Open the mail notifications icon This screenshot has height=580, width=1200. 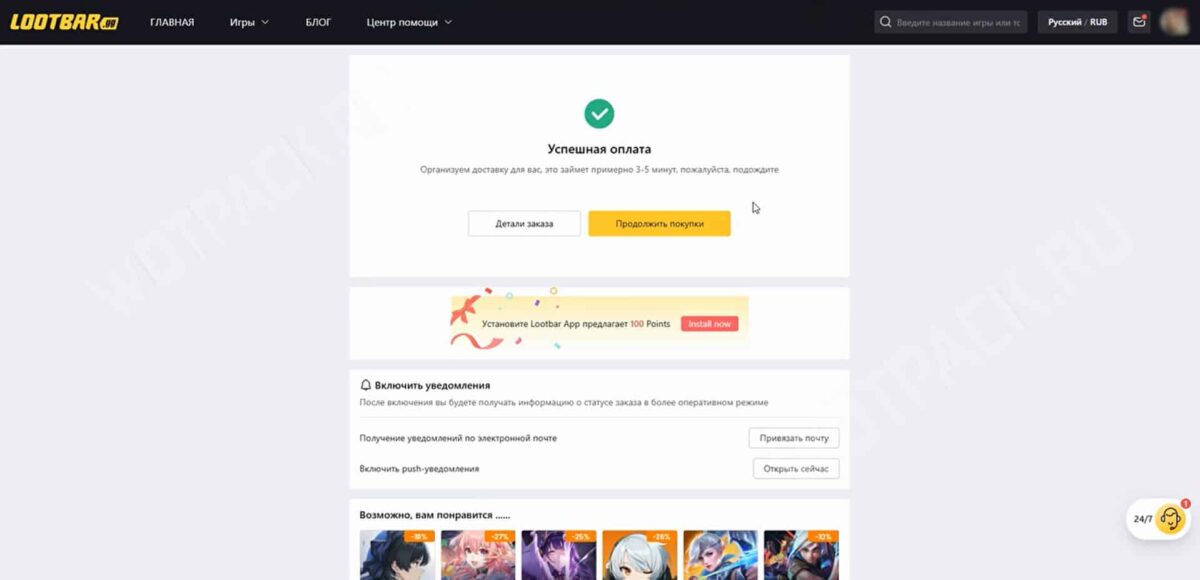(1139, 22)
